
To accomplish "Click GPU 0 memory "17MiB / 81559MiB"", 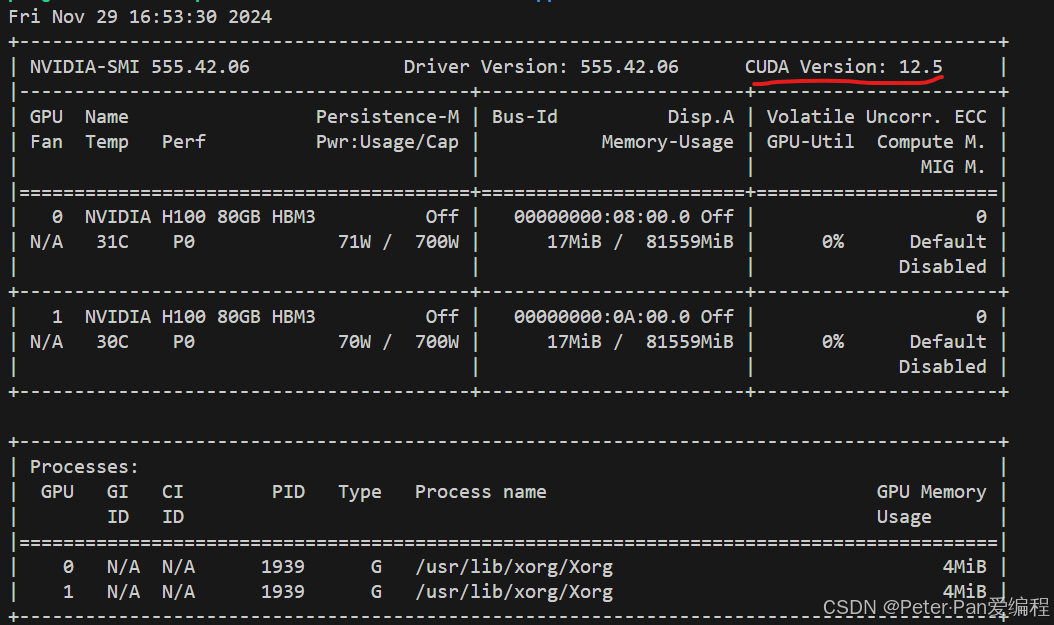I will [640, 242].
